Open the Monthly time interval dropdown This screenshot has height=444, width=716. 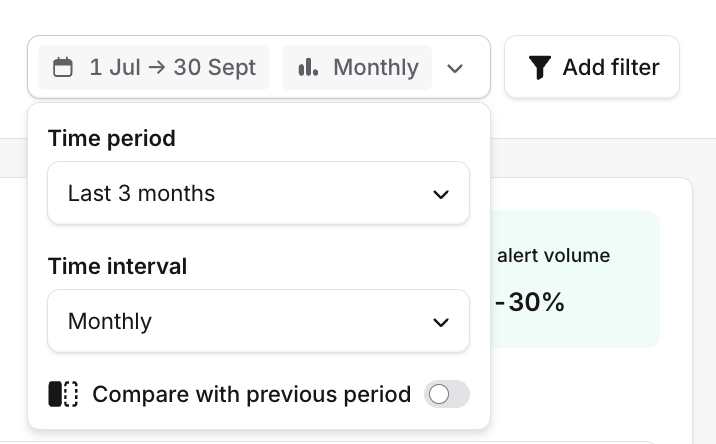258,321
